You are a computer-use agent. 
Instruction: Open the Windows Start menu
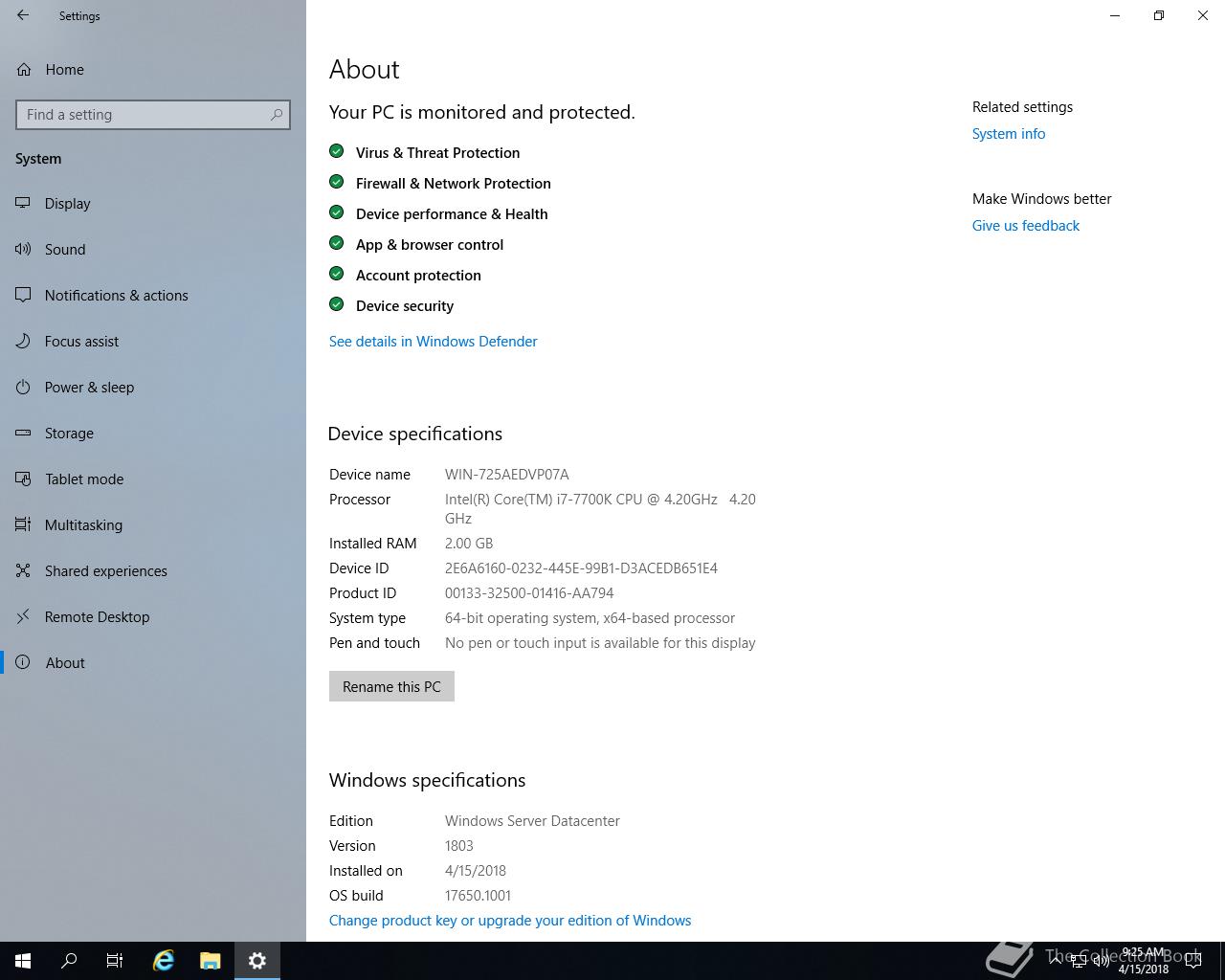[x=23, y=961]
